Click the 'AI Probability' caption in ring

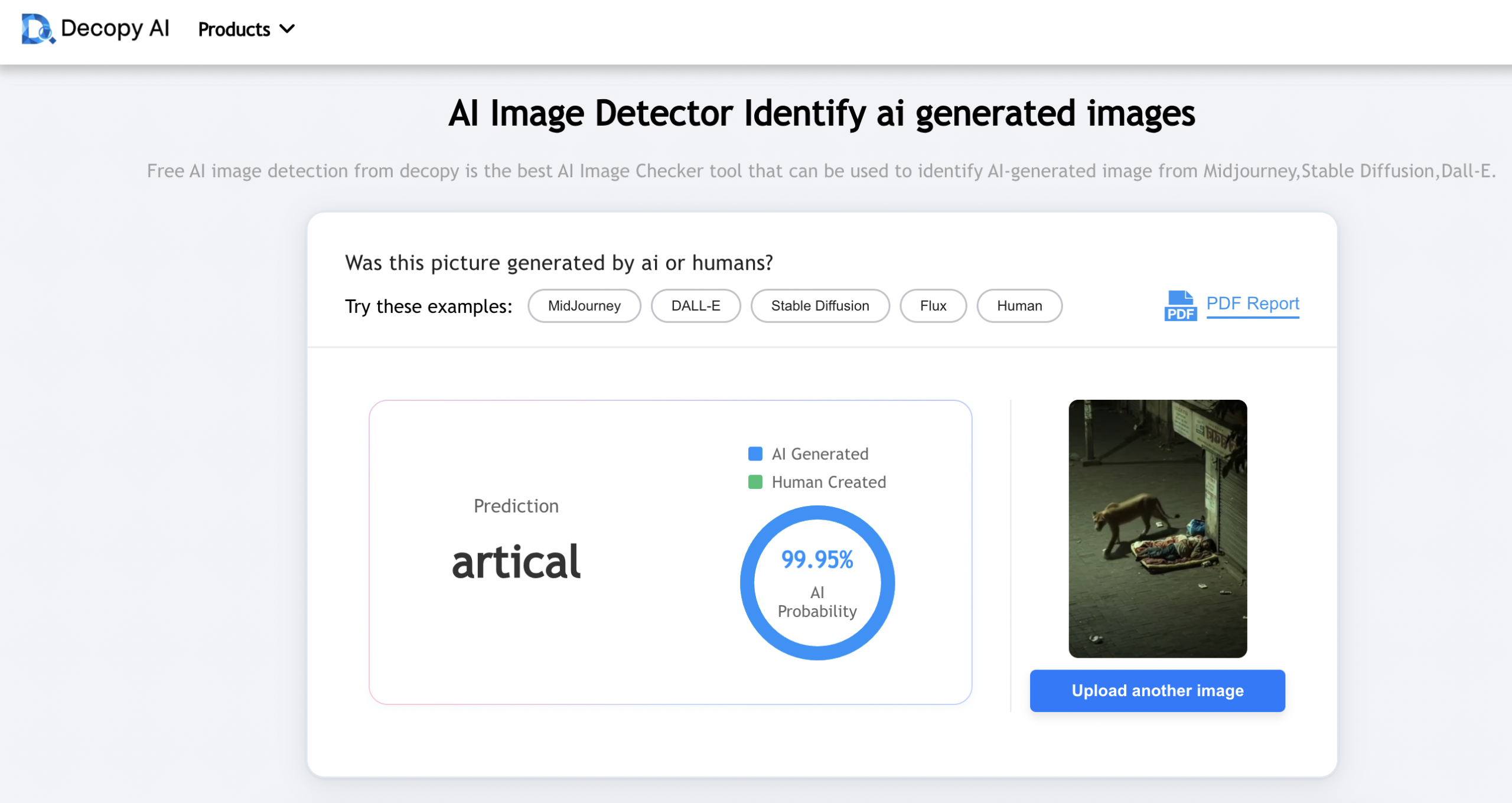coord(817,602)
